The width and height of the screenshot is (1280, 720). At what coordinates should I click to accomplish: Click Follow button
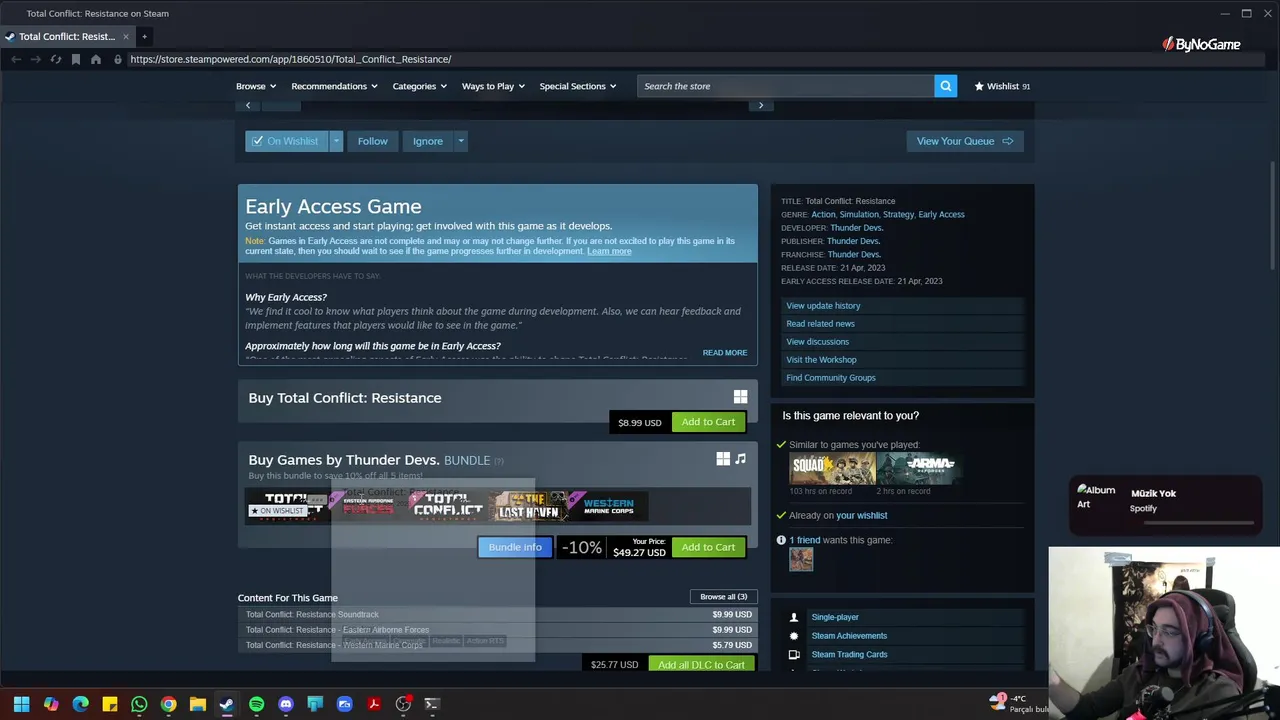pos(373,141)
